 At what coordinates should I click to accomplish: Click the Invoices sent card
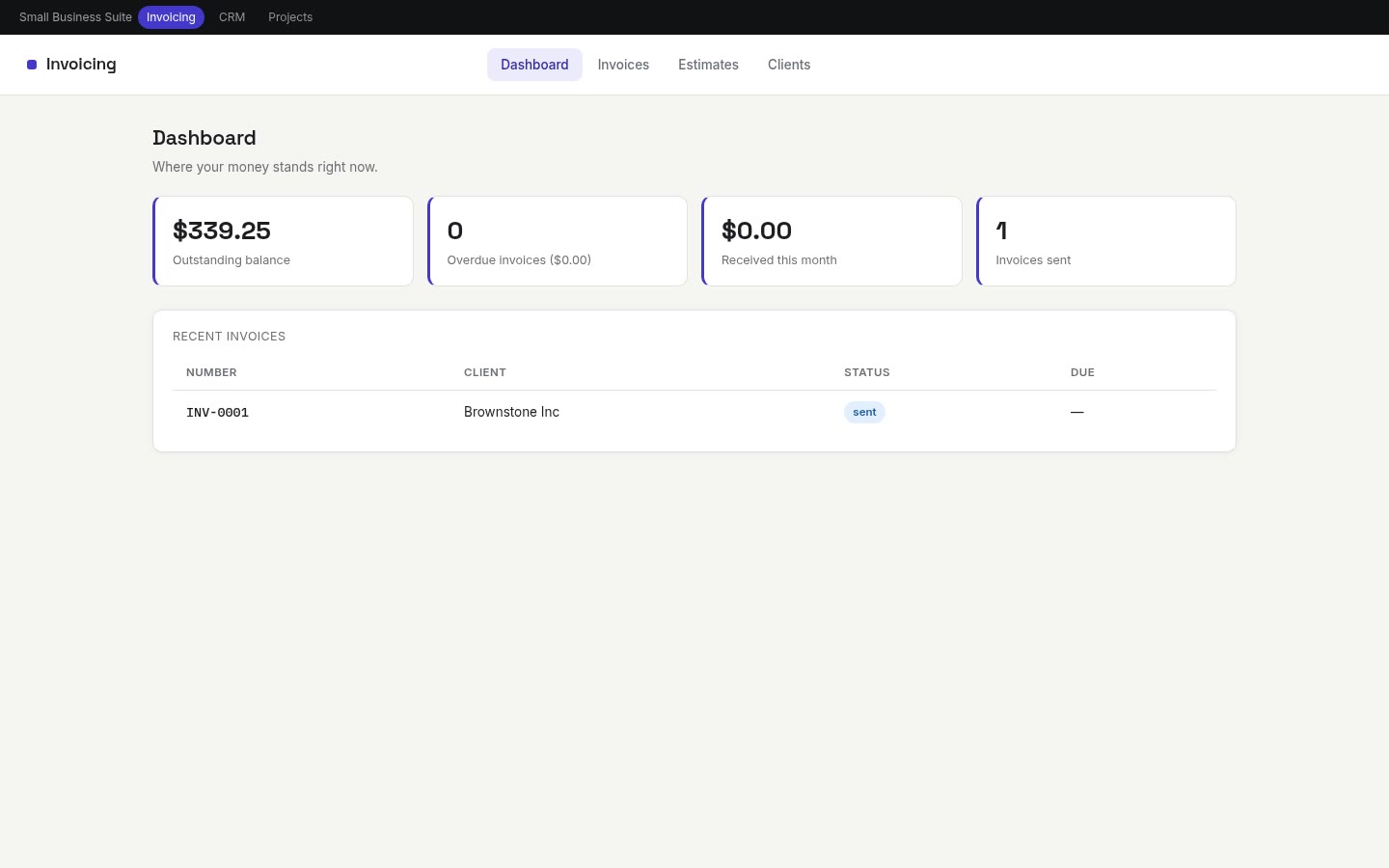[x=1106, y=241]
